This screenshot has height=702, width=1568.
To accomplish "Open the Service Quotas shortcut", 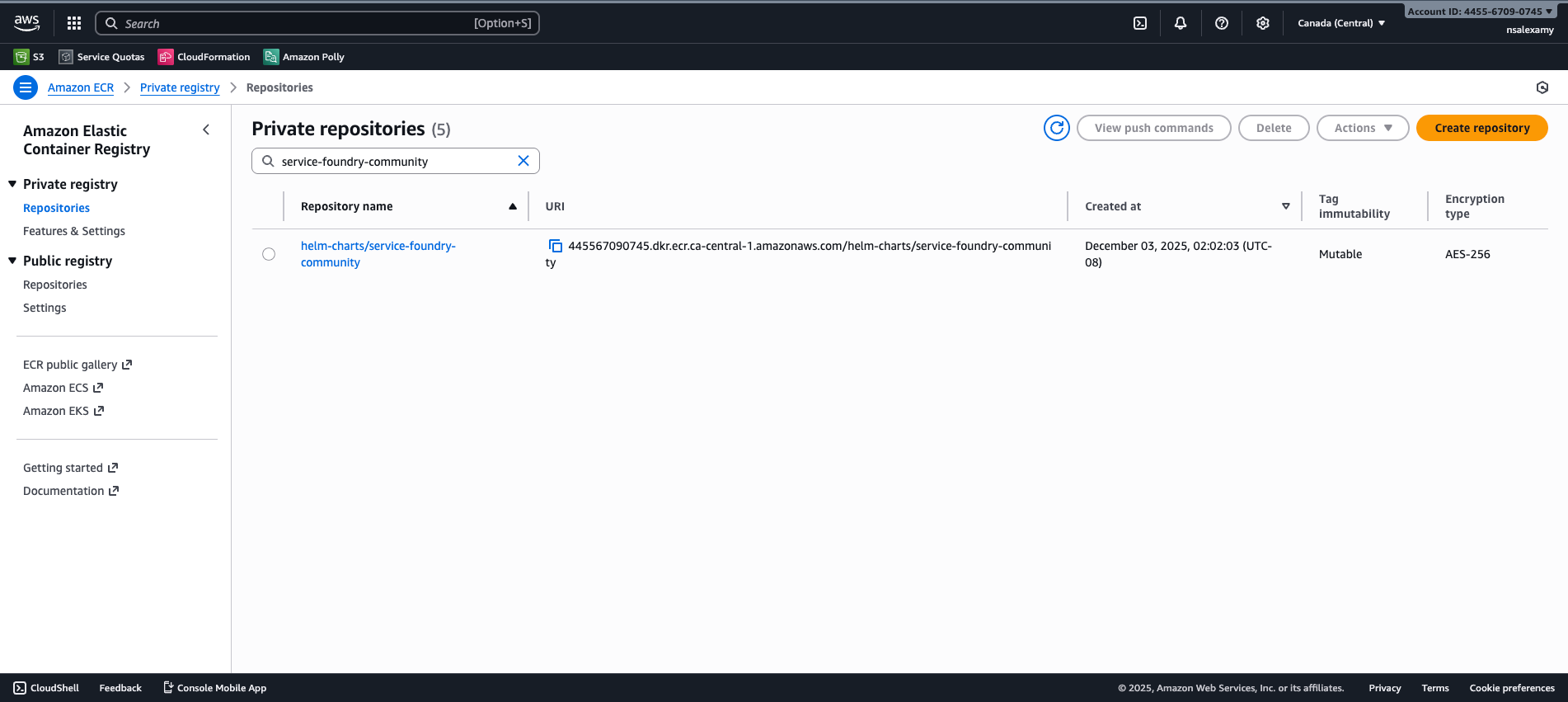I will click(x=101, y=57).
